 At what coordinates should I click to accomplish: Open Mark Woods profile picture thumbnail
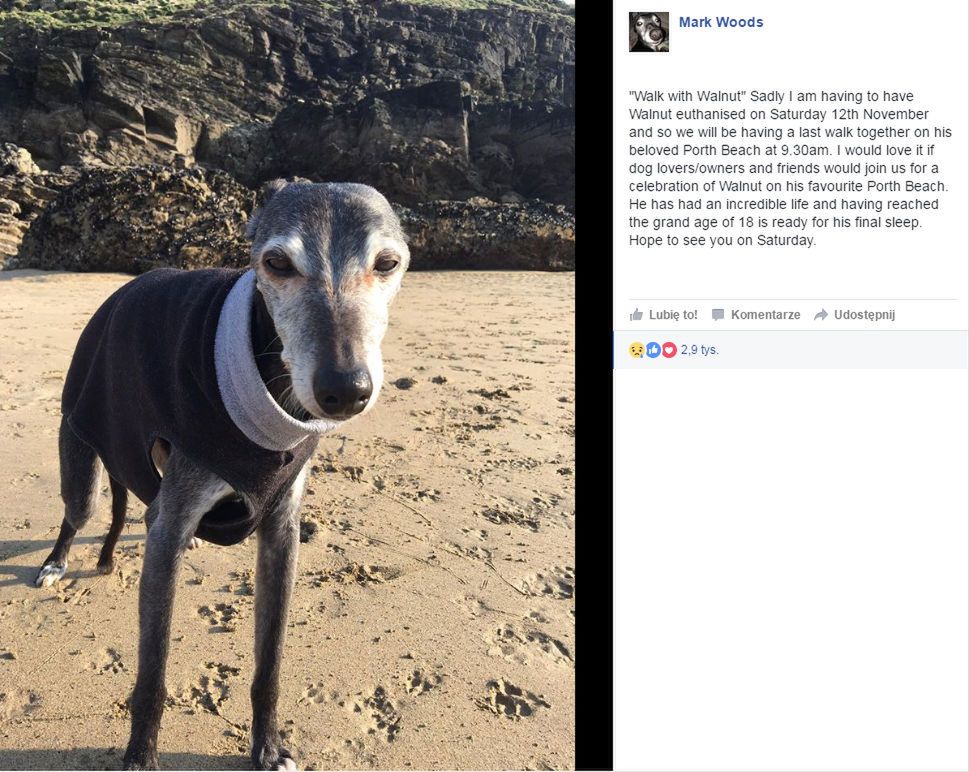649,32
